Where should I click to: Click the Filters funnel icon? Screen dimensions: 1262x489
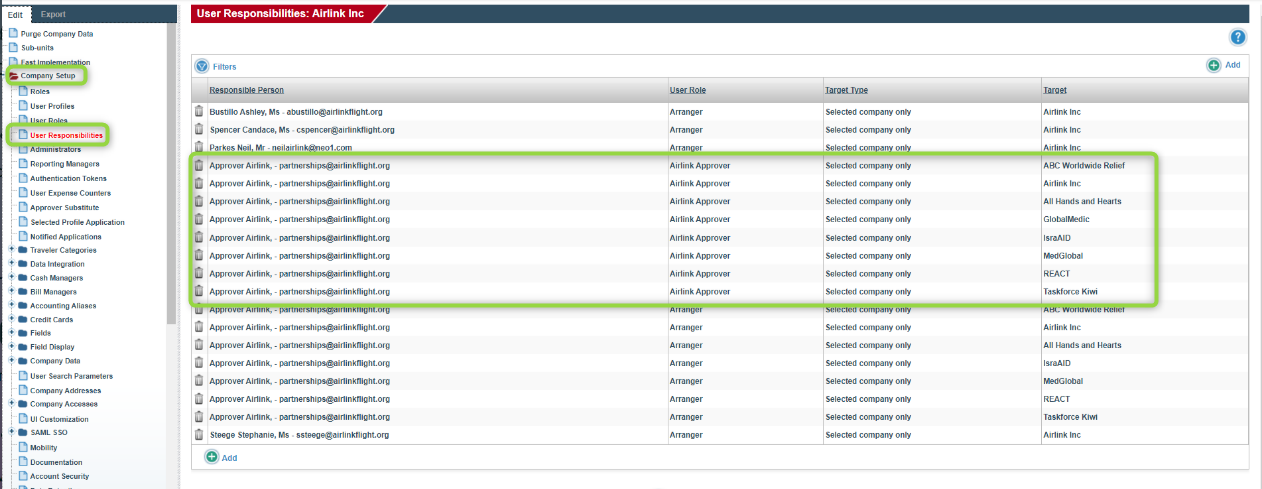coord(202,66)
